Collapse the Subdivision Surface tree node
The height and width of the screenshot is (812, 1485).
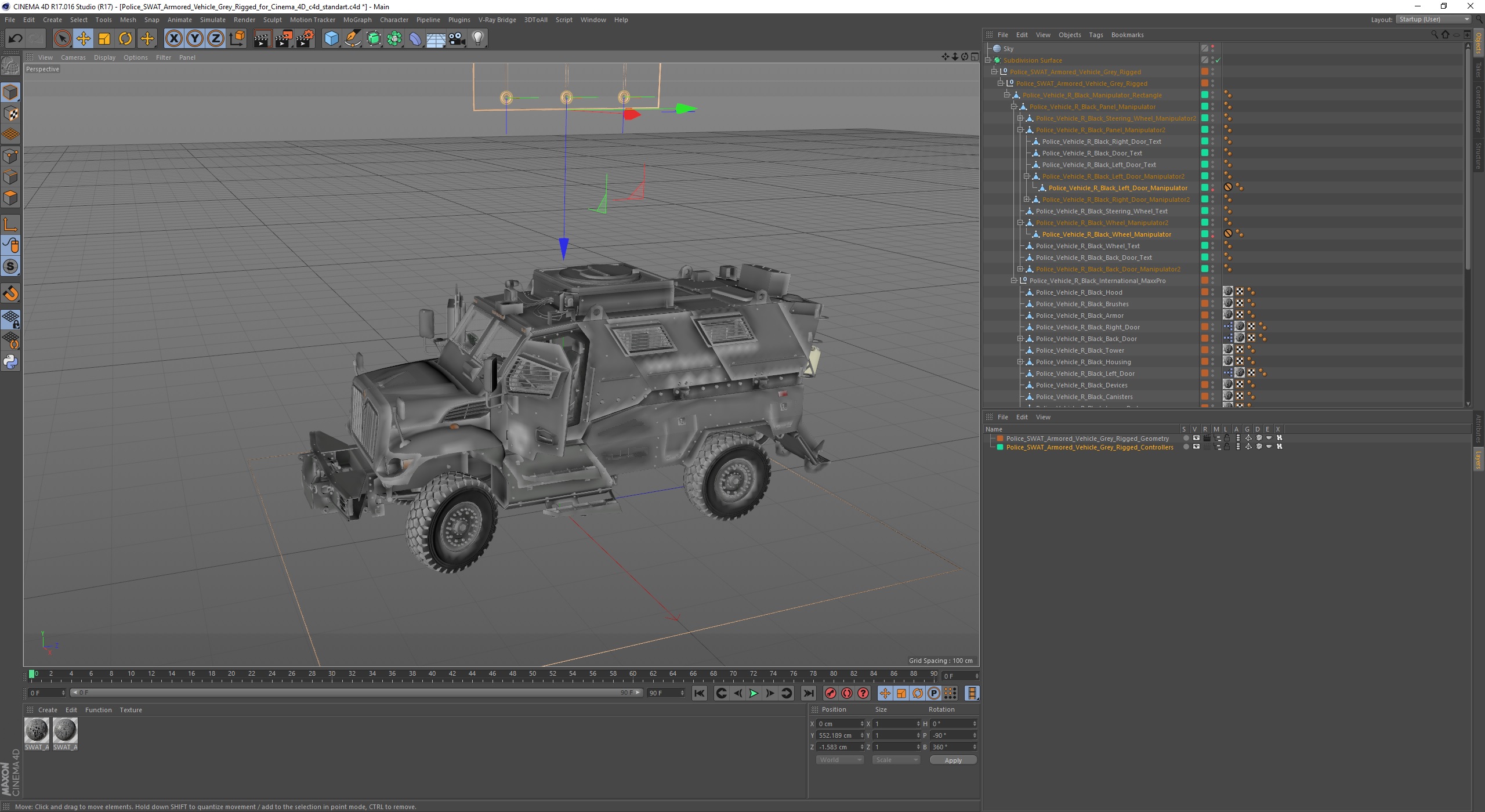[x=988, y=60]
